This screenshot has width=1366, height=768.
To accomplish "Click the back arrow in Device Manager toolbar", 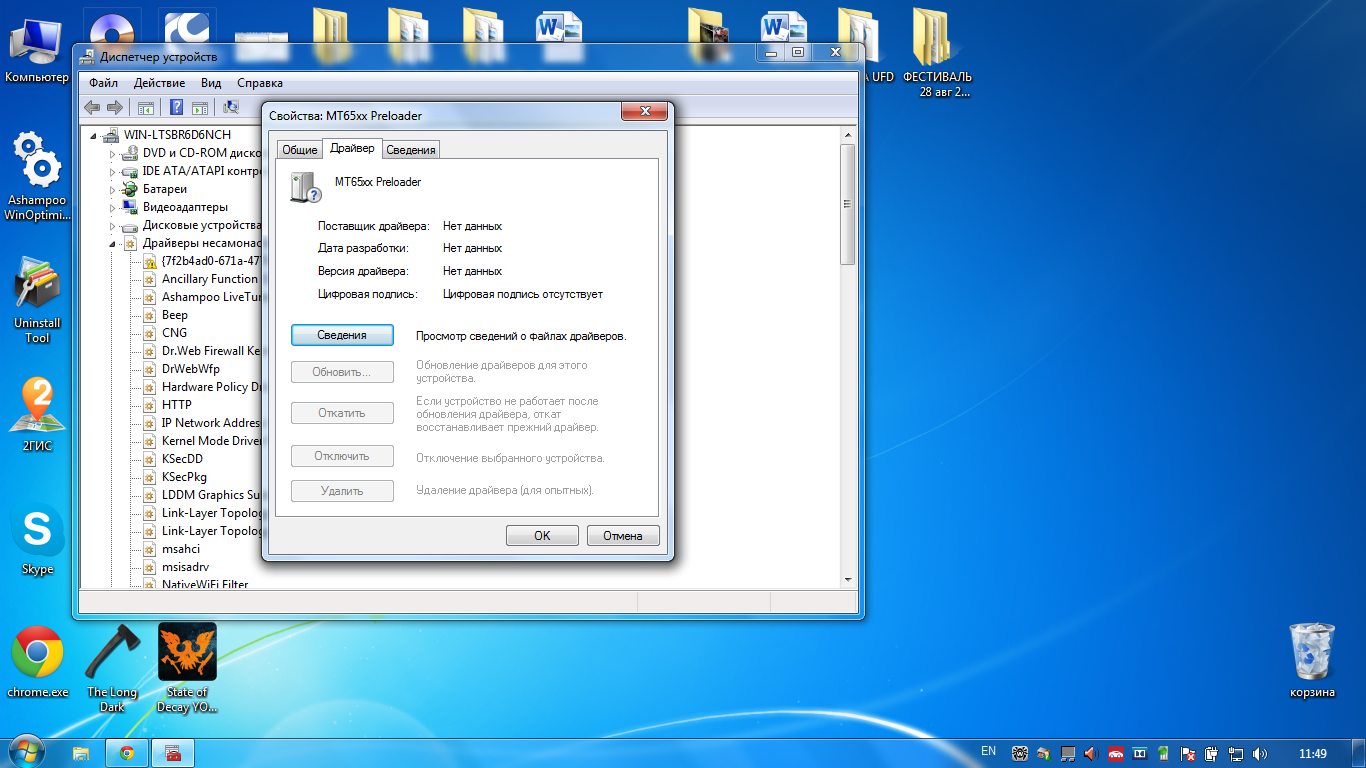I will tap(92, 108).
